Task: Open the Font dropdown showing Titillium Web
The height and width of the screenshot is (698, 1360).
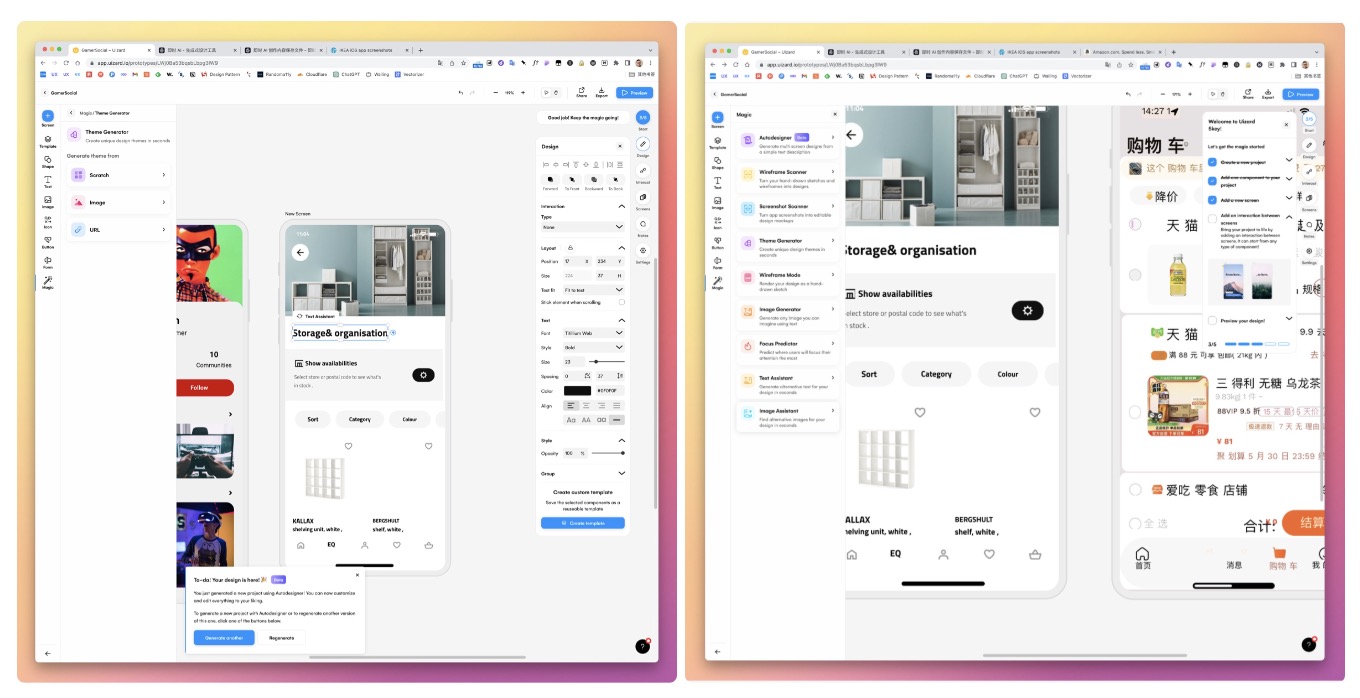Action: point(593,333)
